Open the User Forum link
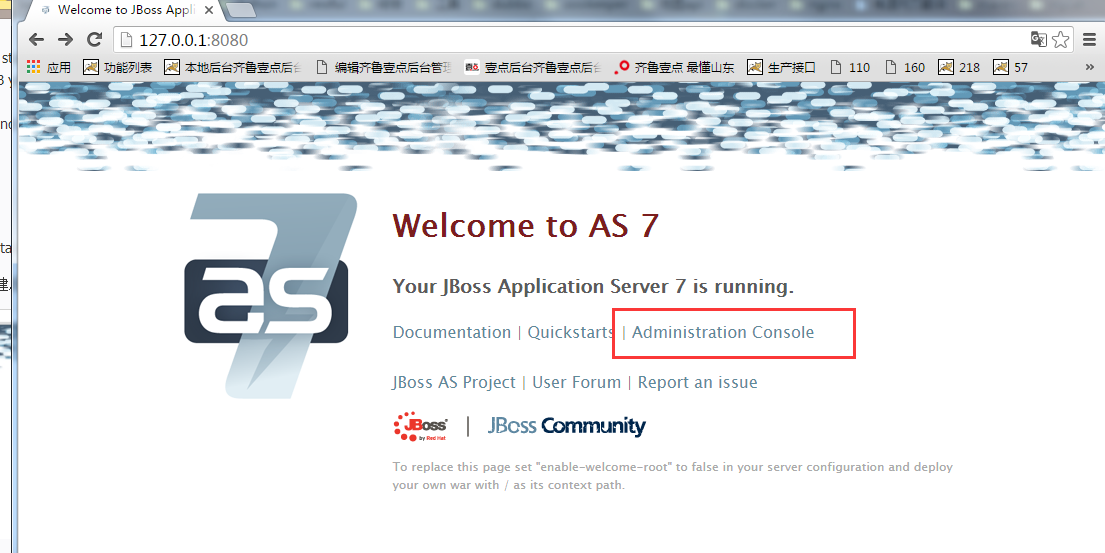The width and height of the screenshot is (1105, 553). [x=576, y=383]
